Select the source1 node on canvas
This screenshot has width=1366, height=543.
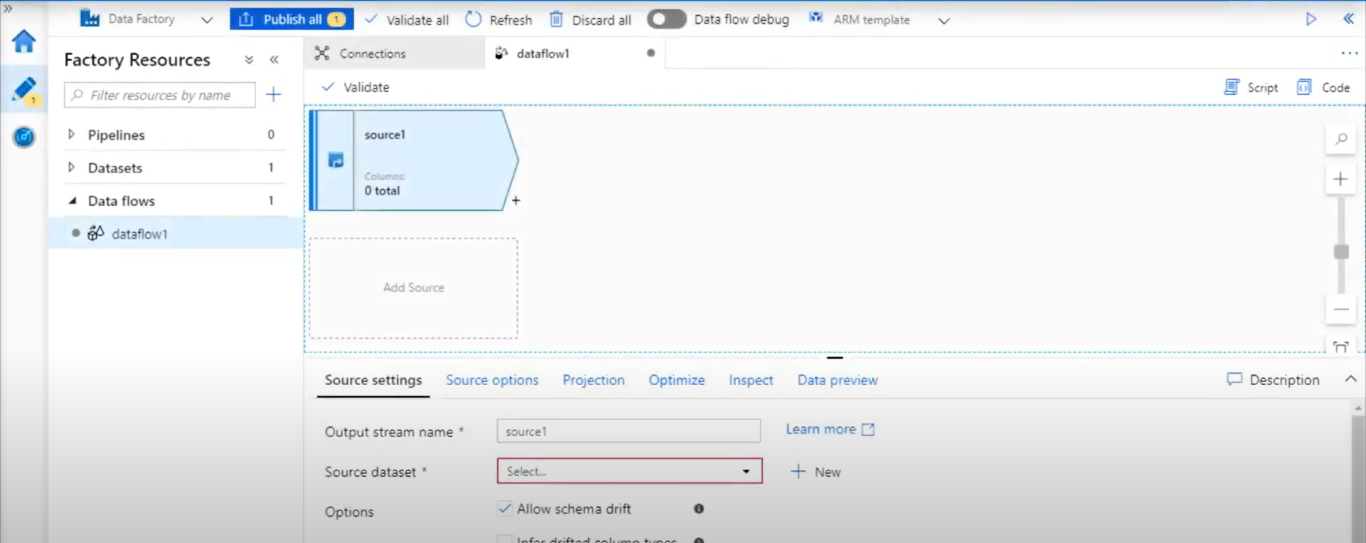414,160
